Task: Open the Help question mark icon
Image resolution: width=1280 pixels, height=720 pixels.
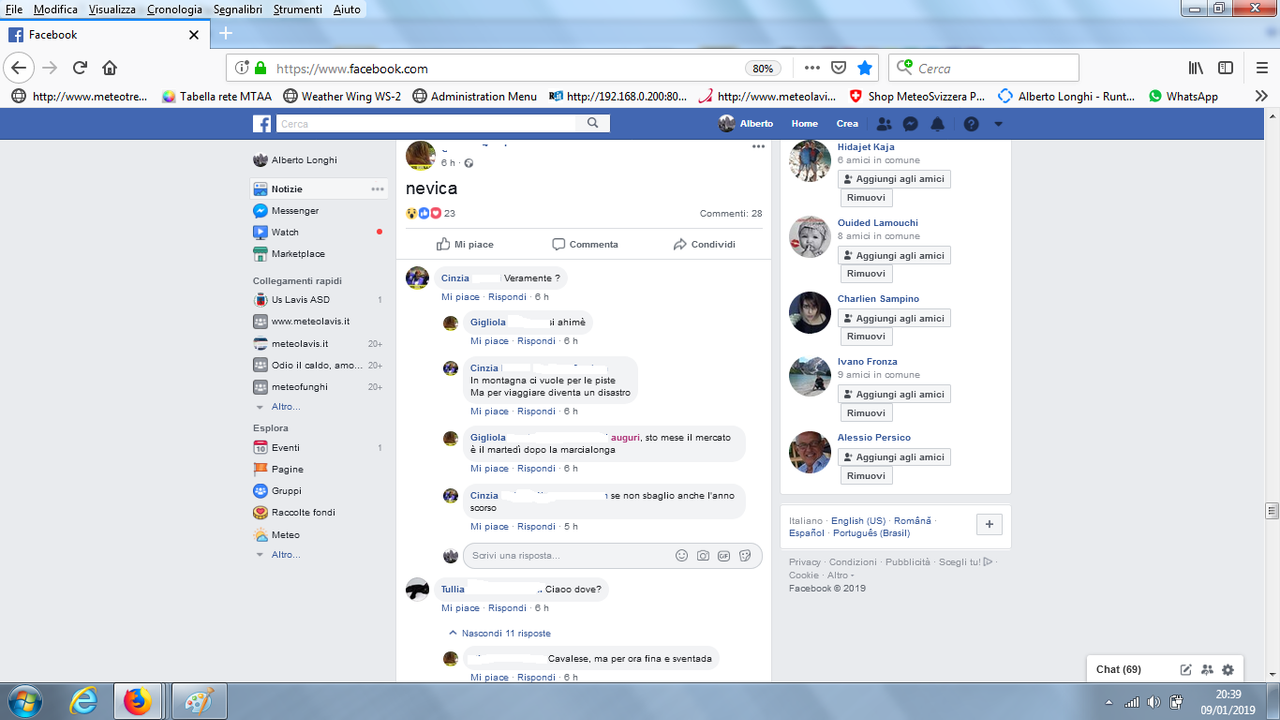Action: 971,124
